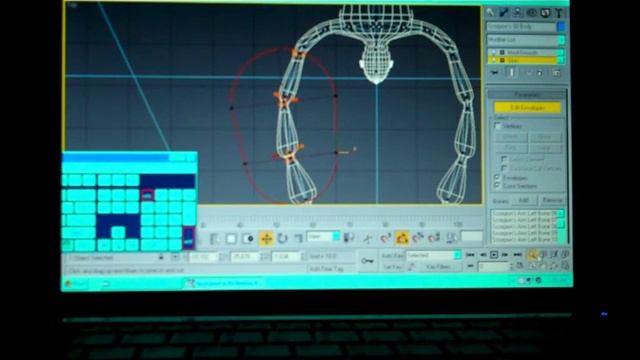640x360 pixels.
Task: Enable the Vertices checkbox
Action: click(498, 127)
